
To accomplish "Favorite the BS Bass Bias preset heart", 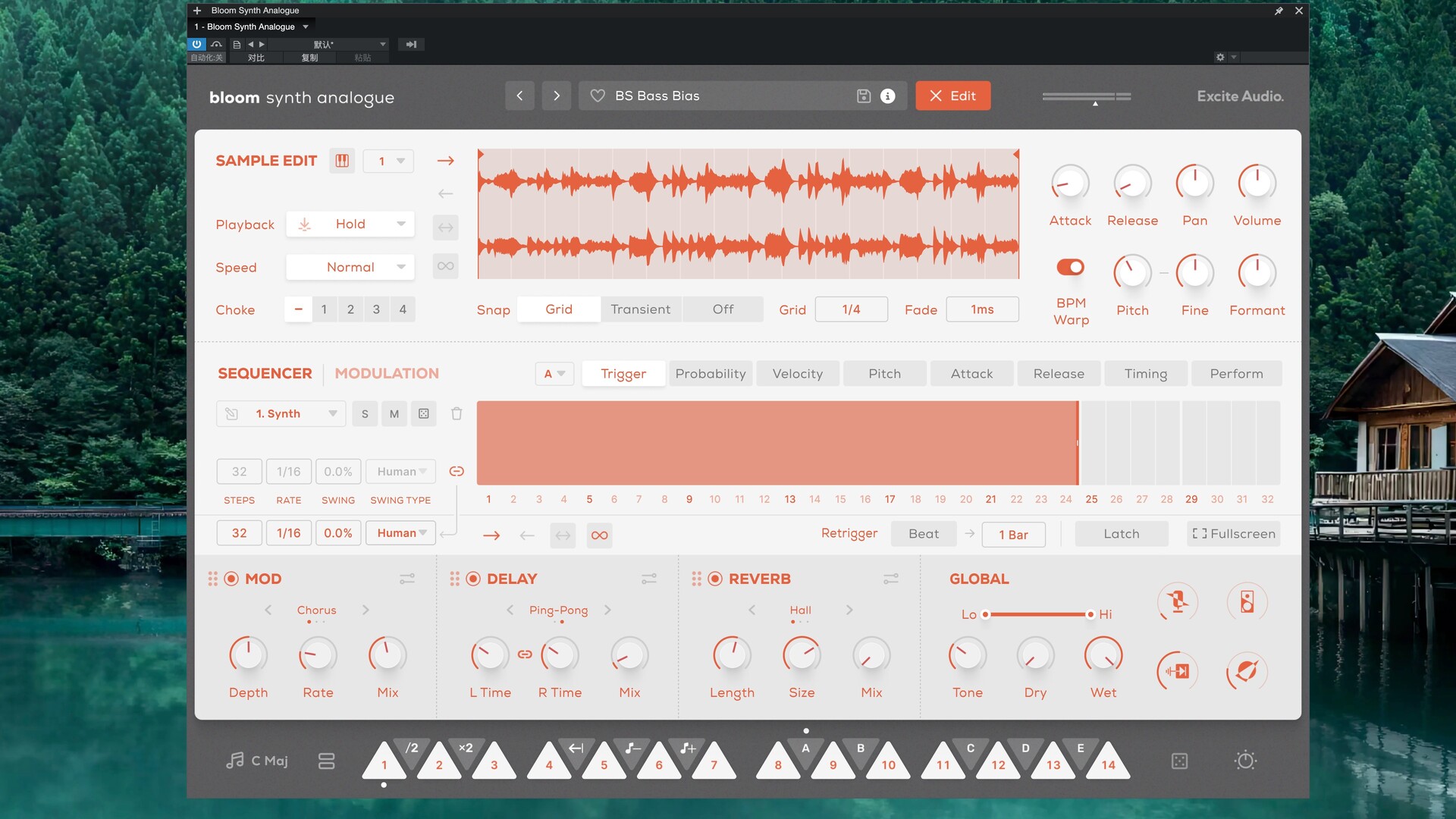I will pos(598,96).
